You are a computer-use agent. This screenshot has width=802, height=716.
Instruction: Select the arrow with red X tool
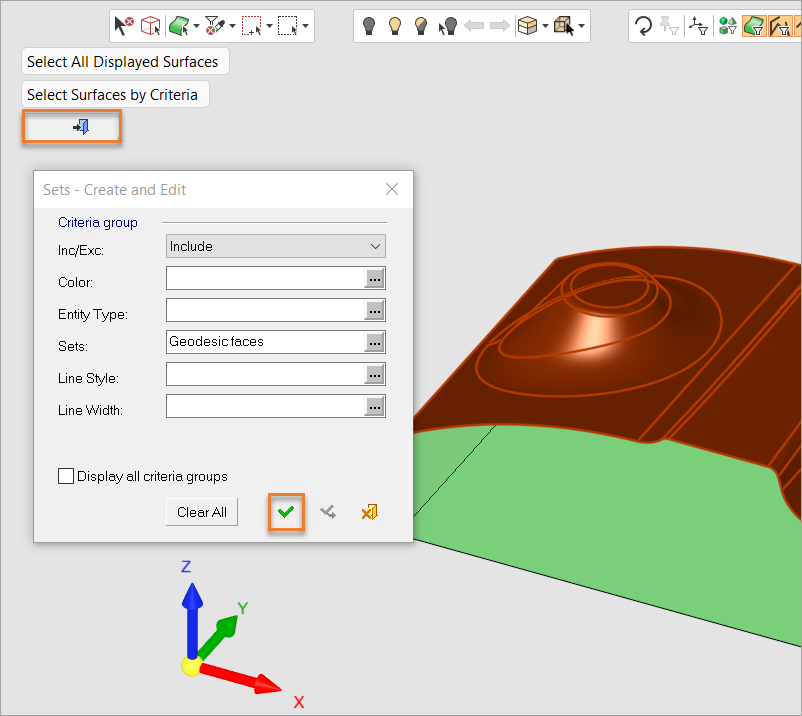(124, 26)
